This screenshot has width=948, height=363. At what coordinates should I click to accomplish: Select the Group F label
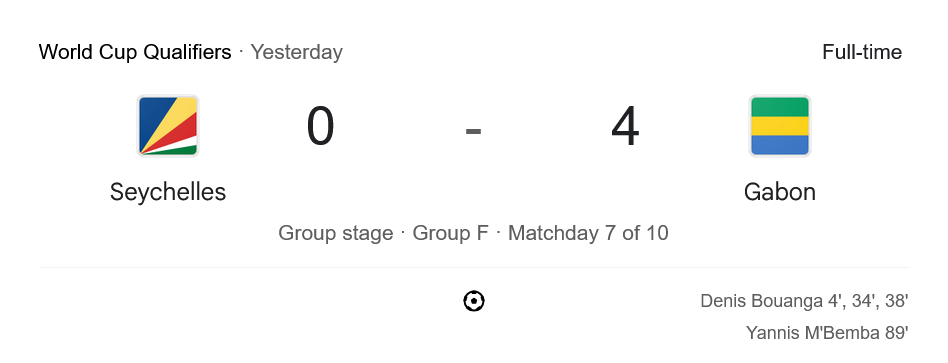tap(450, 233)
